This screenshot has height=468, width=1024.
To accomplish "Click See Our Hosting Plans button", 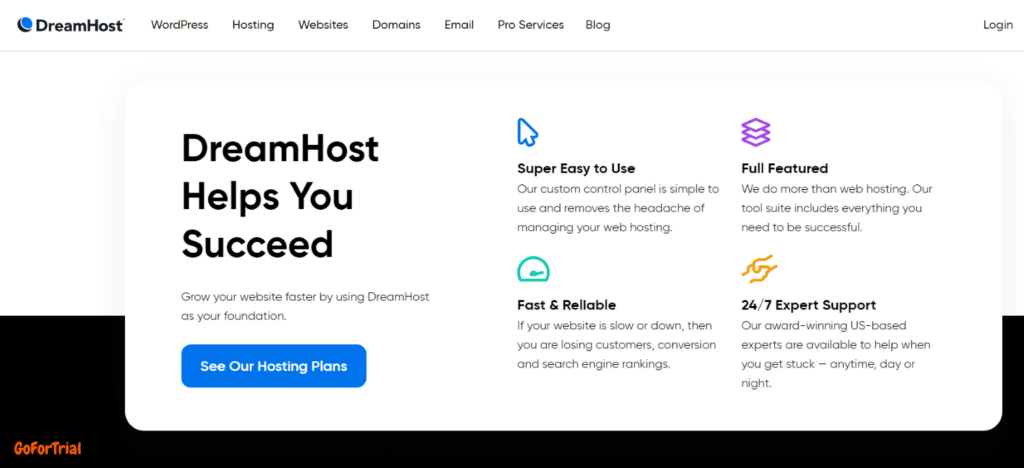I will click(274, 366).
